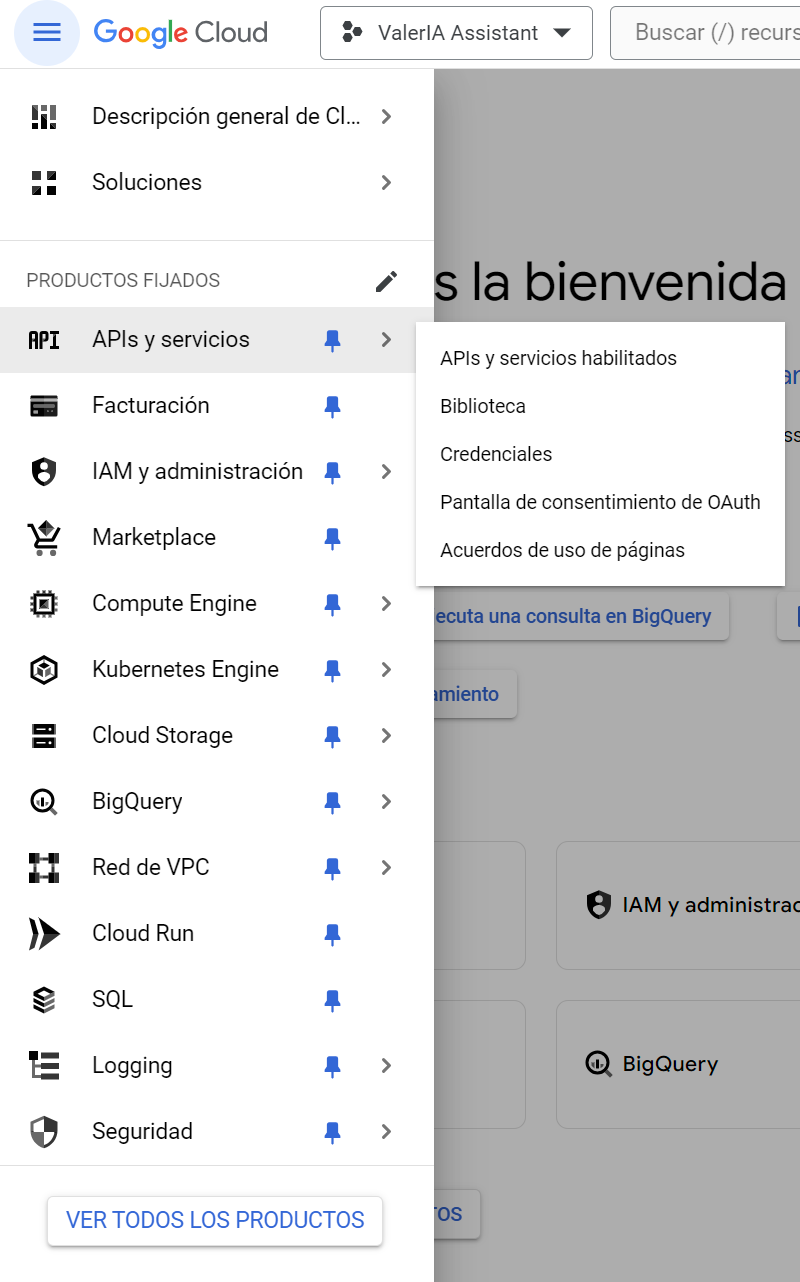800x1282 pixels.
Task: Click the Kubernetes Engine hexagon icon
Action: [44, 670]
